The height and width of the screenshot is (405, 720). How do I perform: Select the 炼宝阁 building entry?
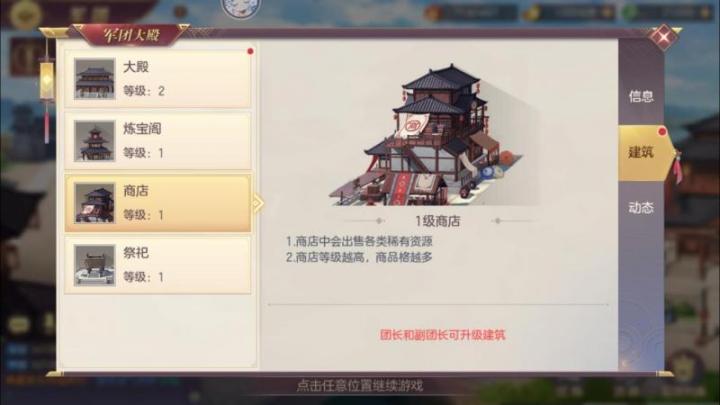click(x=158, y=141)
